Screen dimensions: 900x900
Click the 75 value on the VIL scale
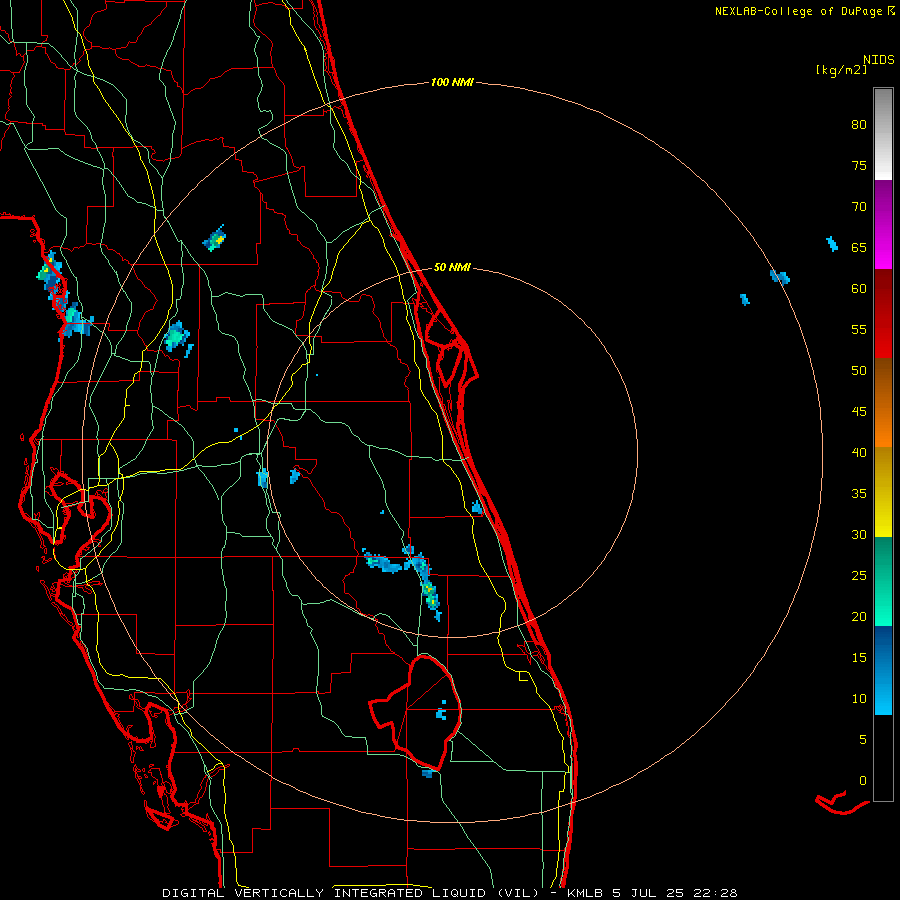pyautogui.click(x=859, y=166)
